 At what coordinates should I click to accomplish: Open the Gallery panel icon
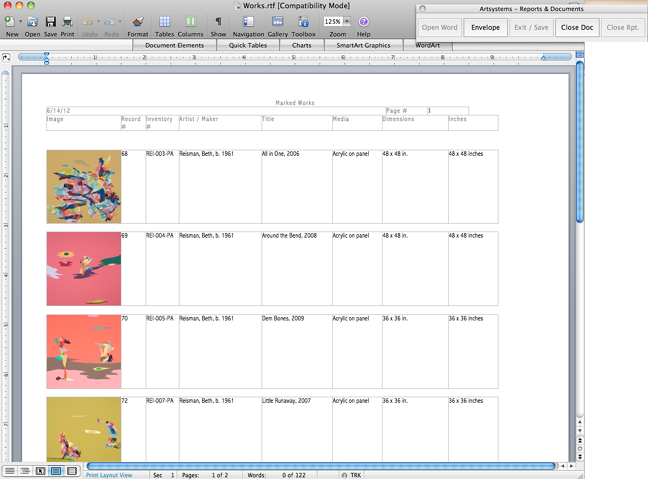coord(277,21)
